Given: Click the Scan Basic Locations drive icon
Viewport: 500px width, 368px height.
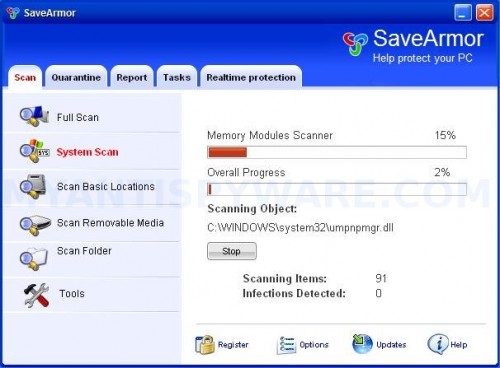Looking at the screenshot, I should pos(33,186).
